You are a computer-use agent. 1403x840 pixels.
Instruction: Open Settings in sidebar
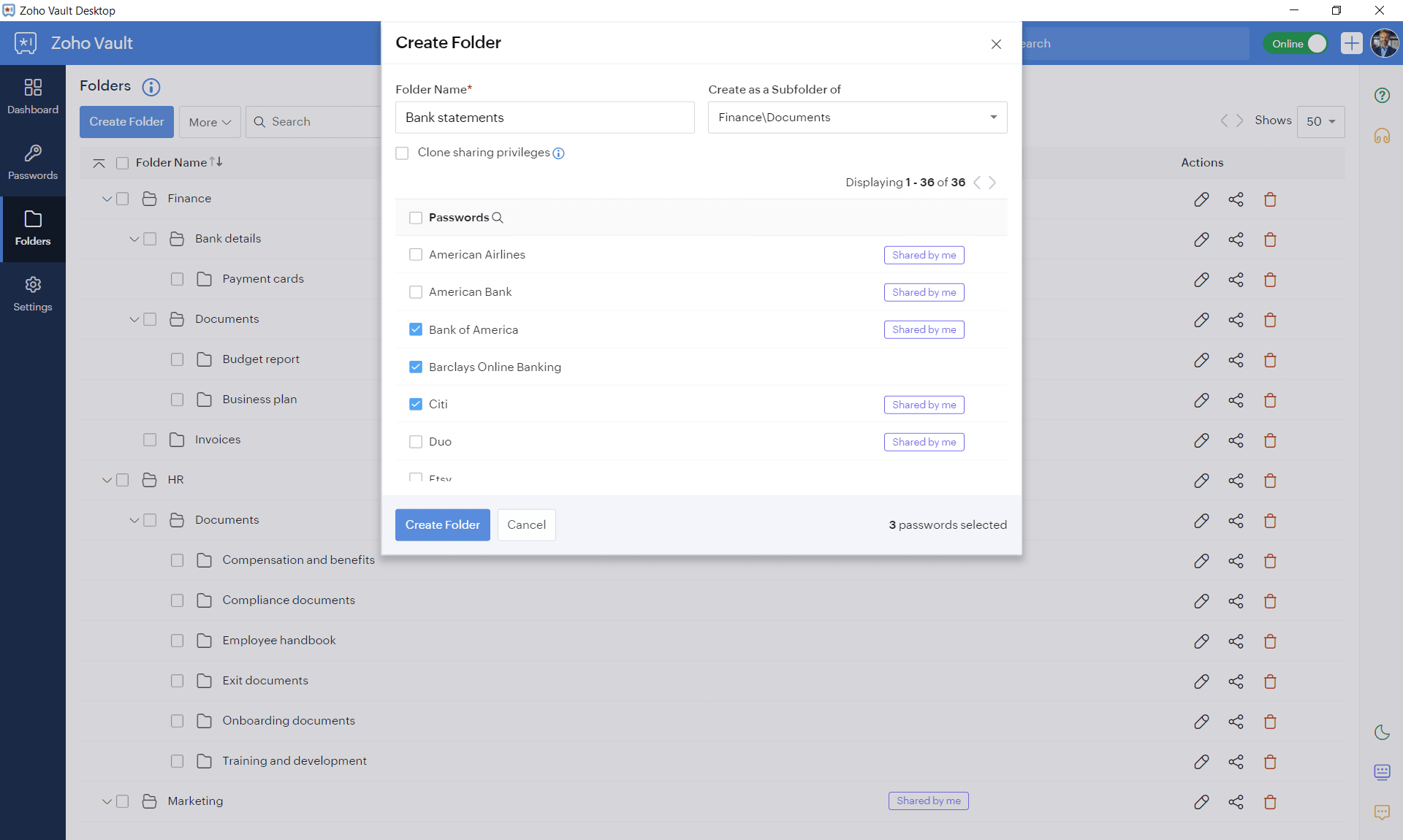coord(33,294)
